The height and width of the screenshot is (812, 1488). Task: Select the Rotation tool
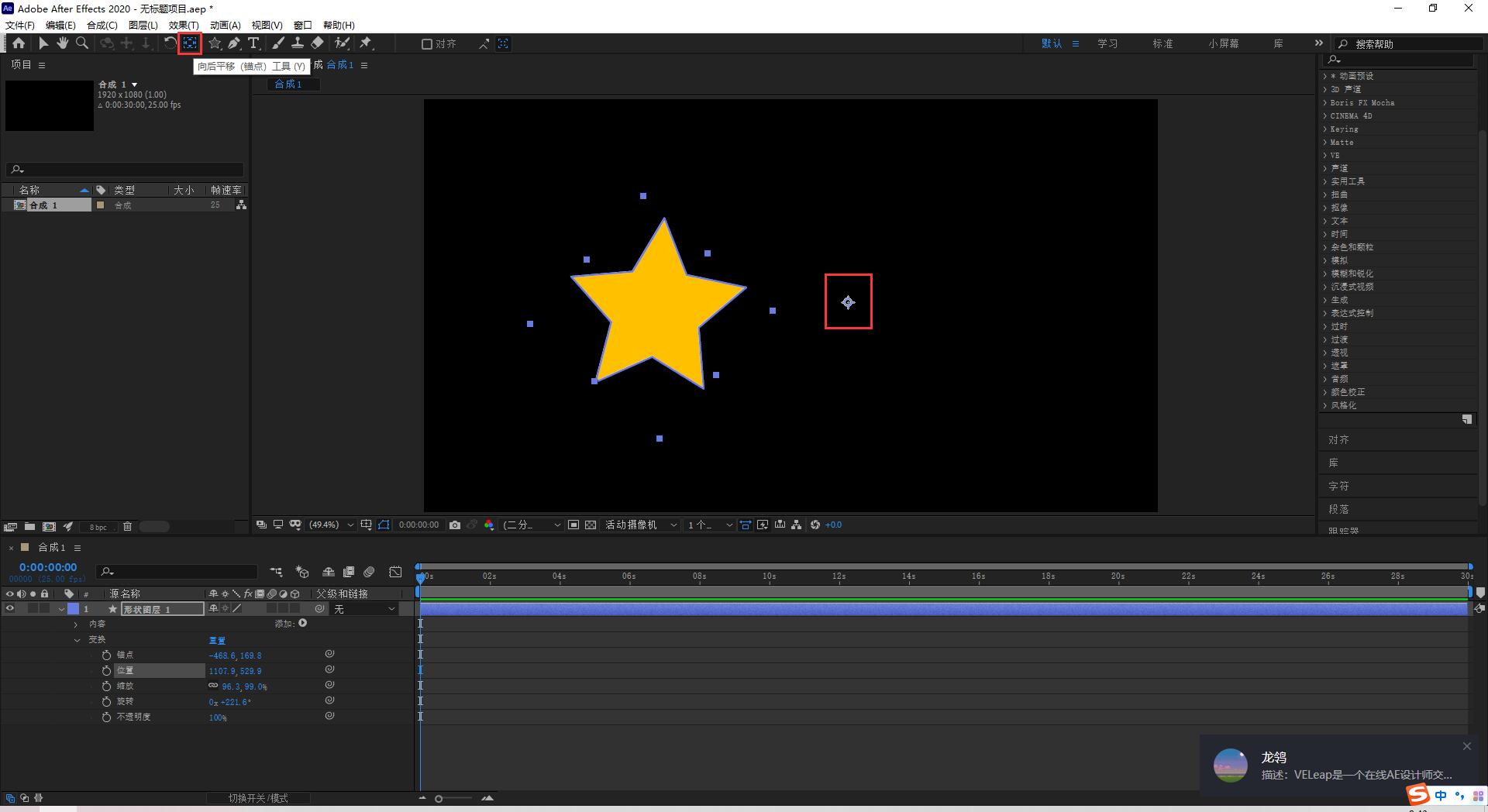[x=170, y=43]
